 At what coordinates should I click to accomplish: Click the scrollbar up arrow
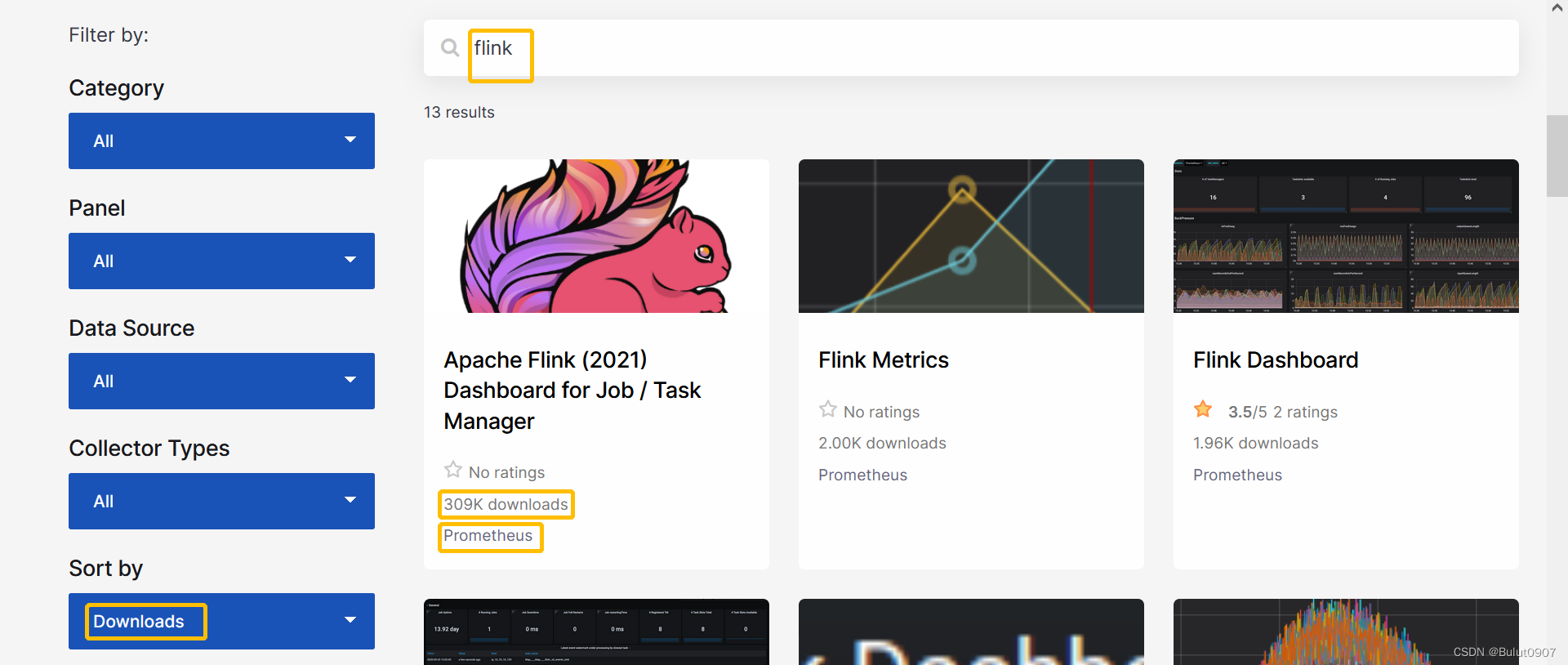(1557, 7)
